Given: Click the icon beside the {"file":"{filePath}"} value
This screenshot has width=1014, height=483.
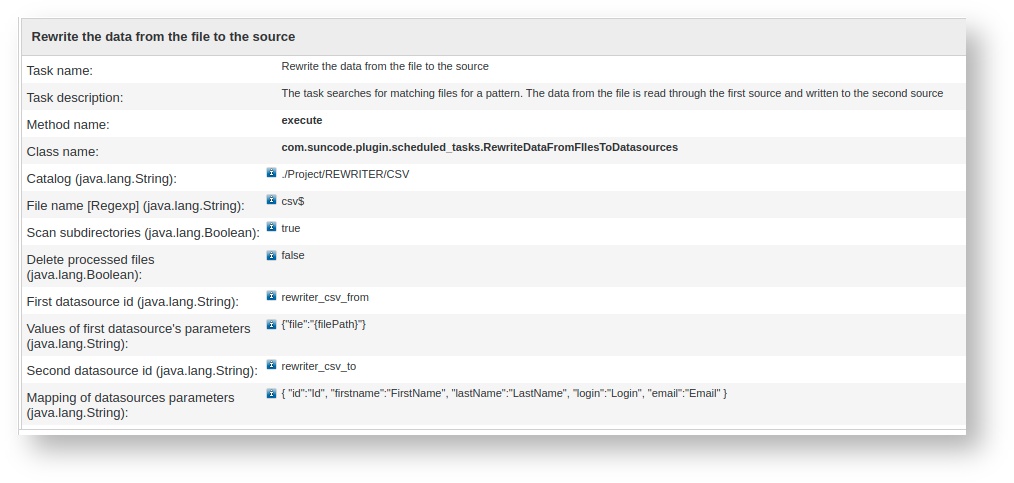Looking at the screenshot, I should [x=271, y=324].
